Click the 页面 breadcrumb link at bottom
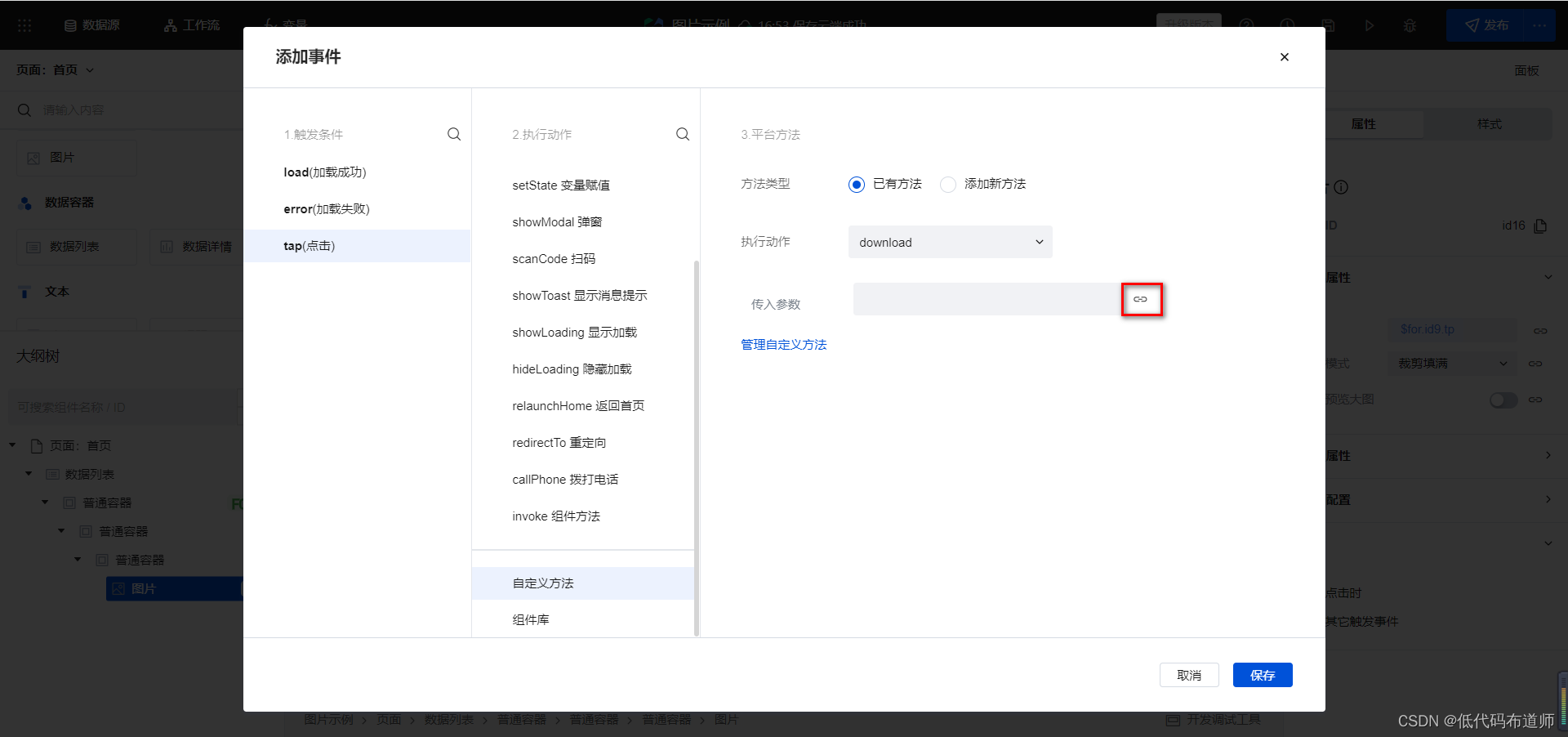Image resolution: width=1568 pixels, height=737 pixels. point(389,720)
